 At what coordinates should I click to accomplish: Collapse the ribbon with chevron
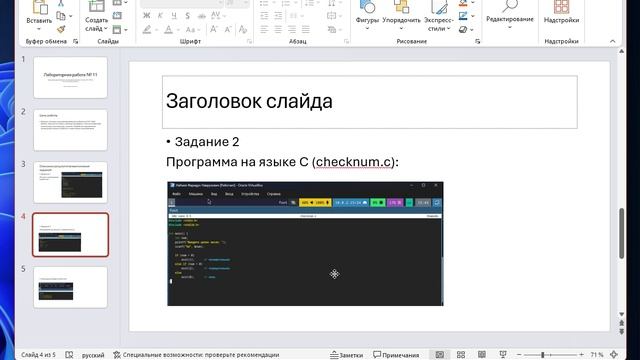613,41
